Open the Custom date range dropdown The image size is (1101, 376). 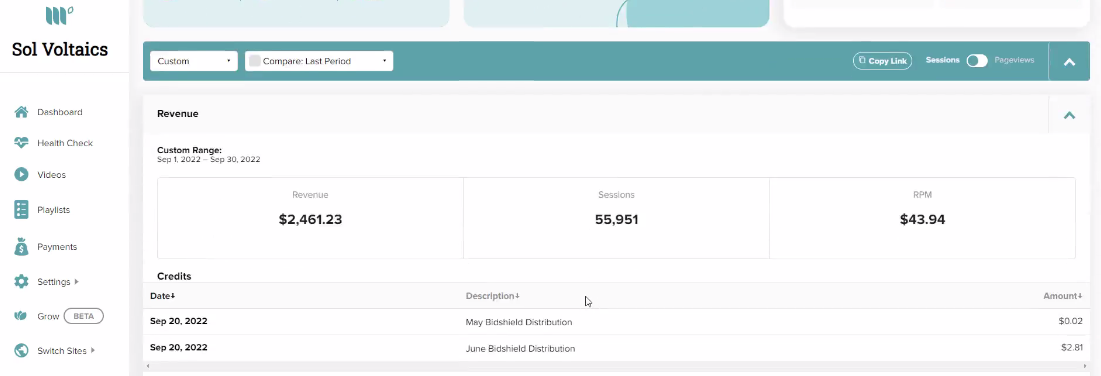[194, 61]
